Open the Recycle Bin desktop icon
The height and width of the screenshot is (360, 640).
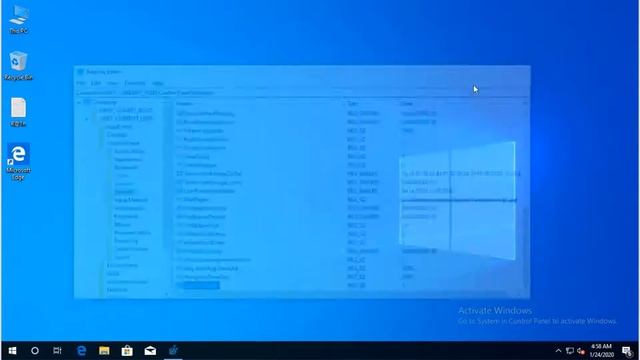point(18,66)
